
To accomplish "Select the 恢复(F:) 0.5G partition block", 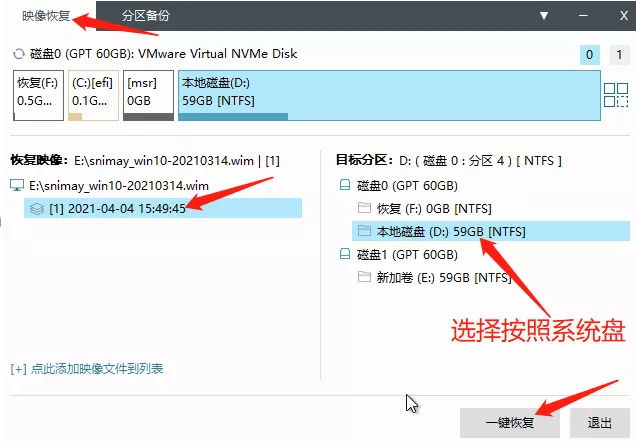I will [x=37, y=95].
